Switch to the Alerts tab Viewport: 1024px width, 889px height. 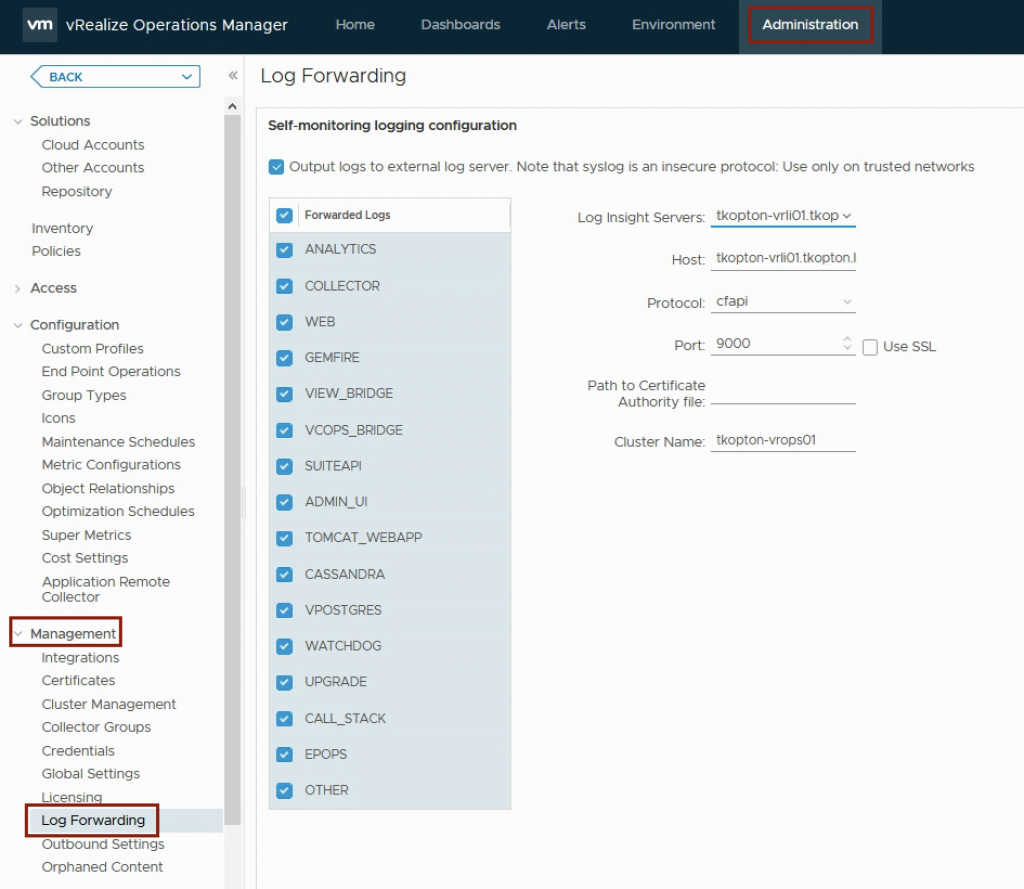click(x=566, y=25)
